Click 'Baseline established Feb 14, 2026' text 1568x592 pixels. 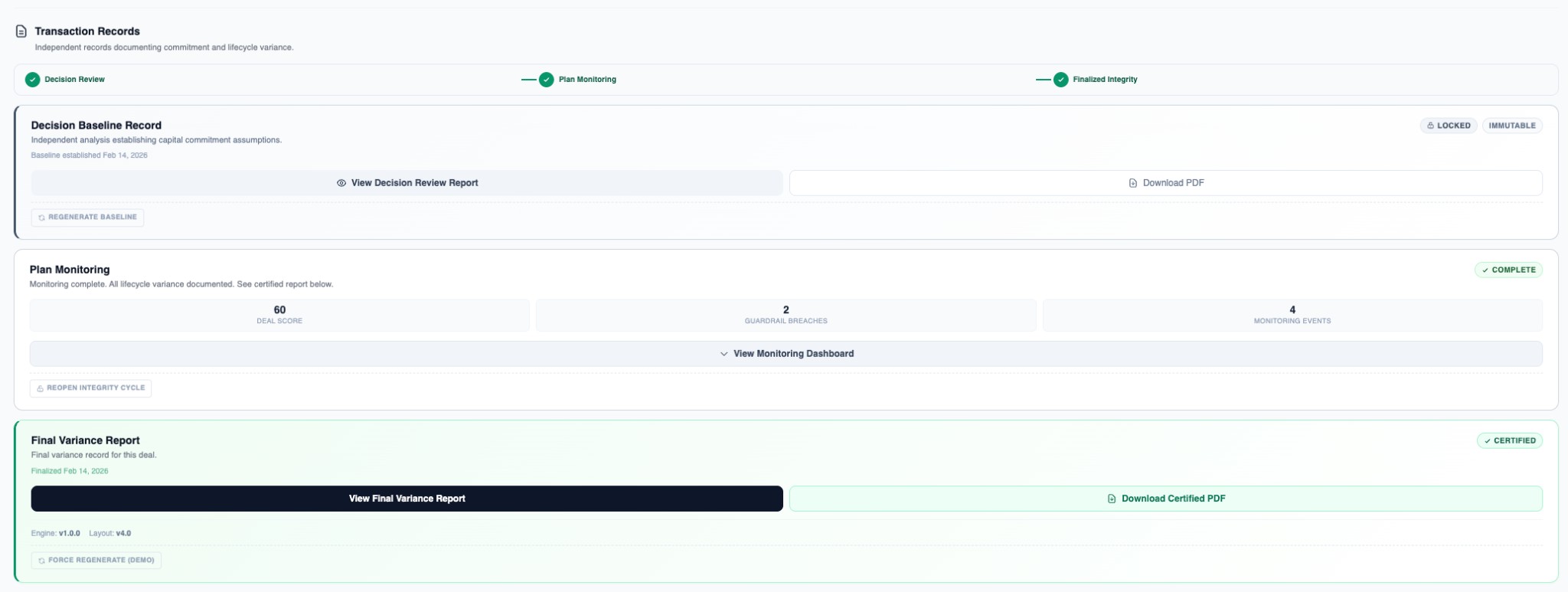tap(90, 155)
